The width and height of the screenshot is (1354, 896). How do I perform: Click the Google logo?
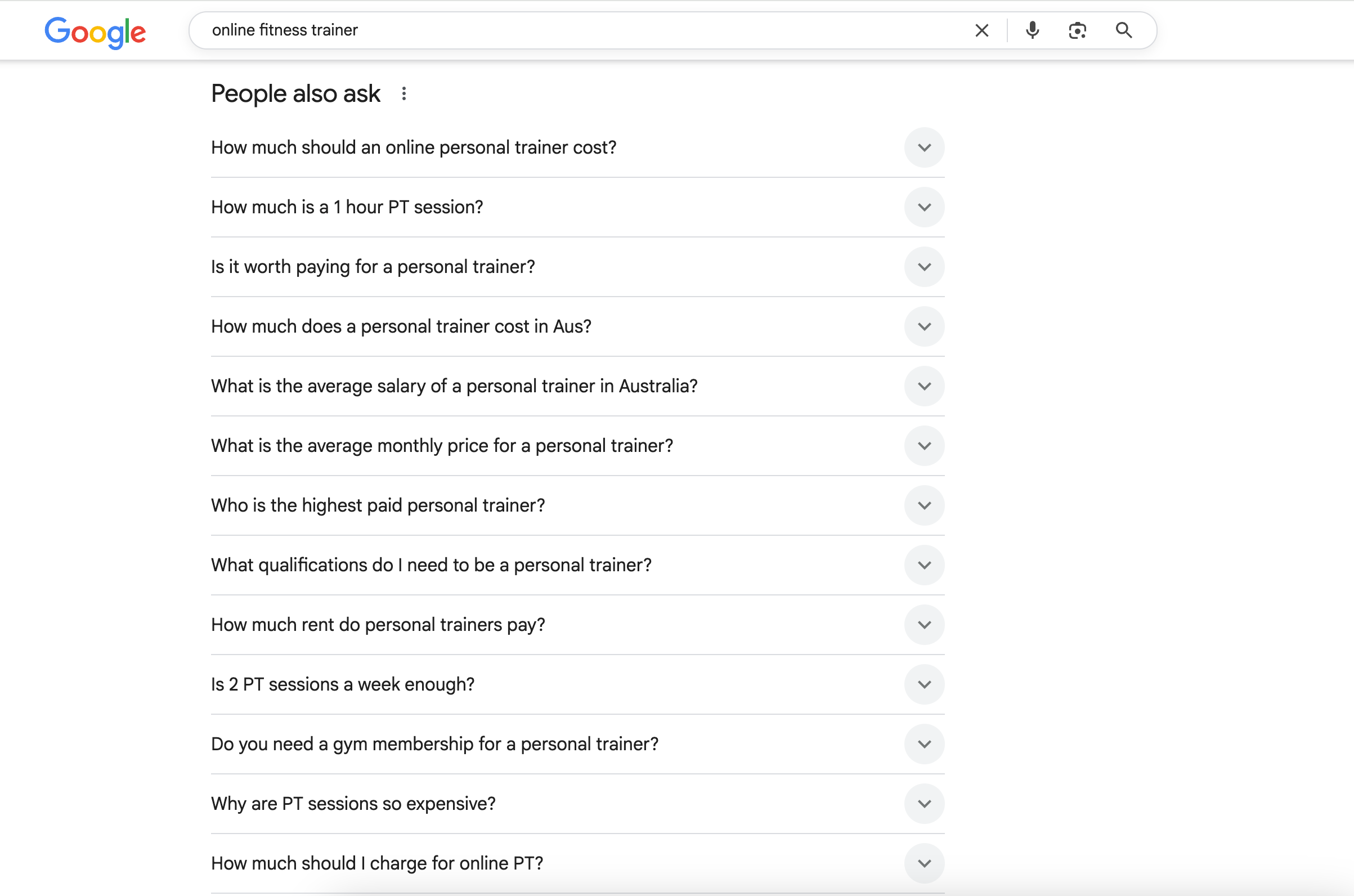96,32
